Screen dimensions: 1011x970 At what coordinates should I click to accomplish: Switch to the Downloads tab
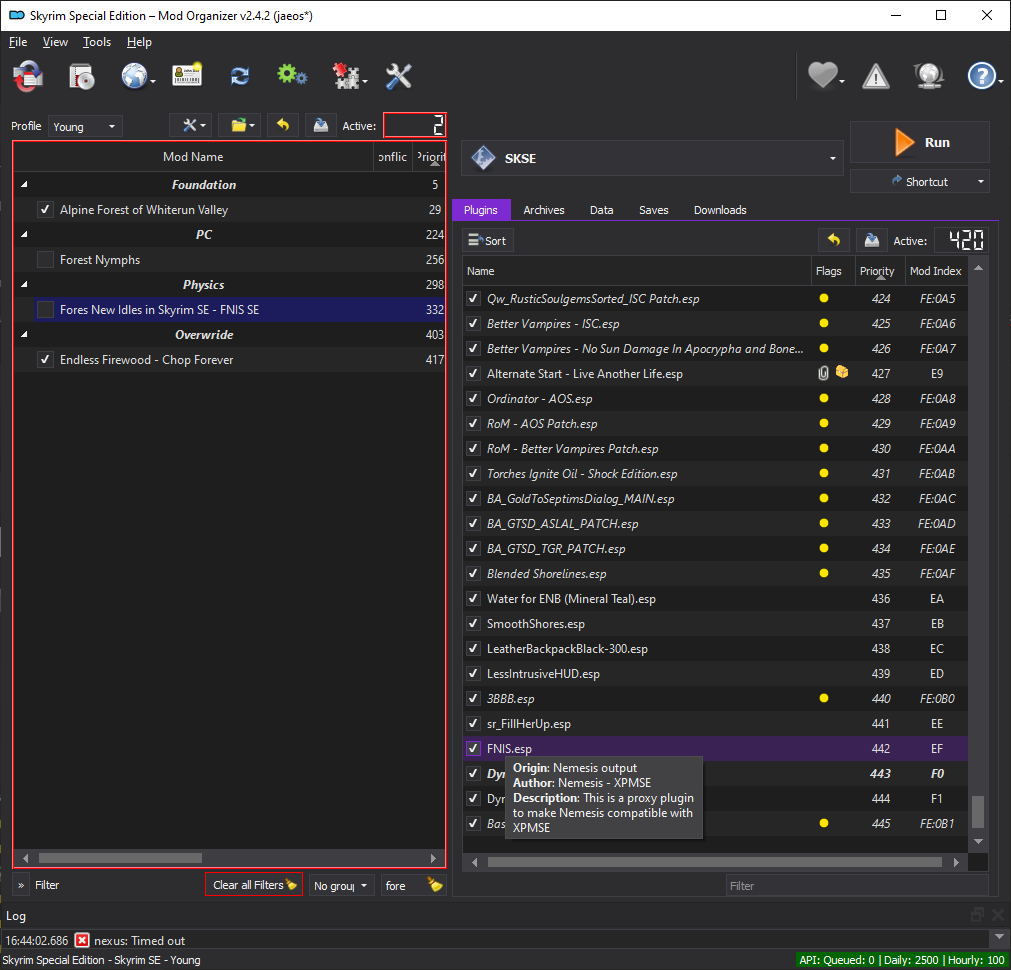tap(720, 210)
